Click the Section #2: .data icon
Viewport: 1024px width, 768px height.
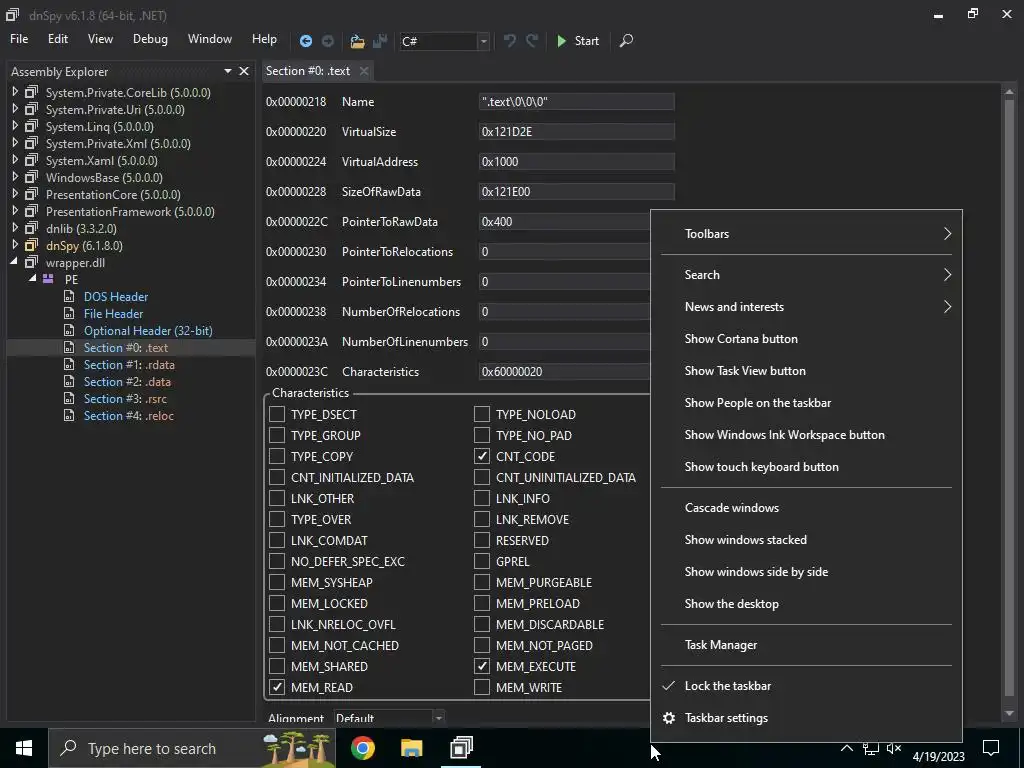tap(69, 381)
